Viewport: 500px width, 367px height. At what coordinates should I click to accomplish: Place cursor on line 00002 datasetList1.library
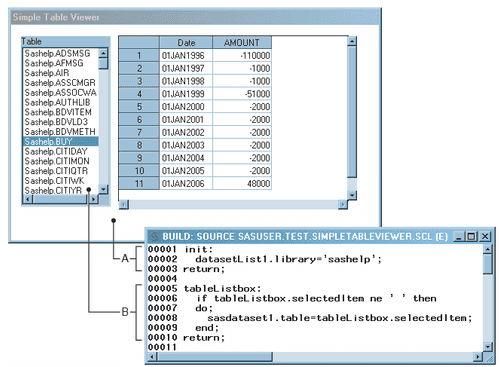[x=289, y=259]
